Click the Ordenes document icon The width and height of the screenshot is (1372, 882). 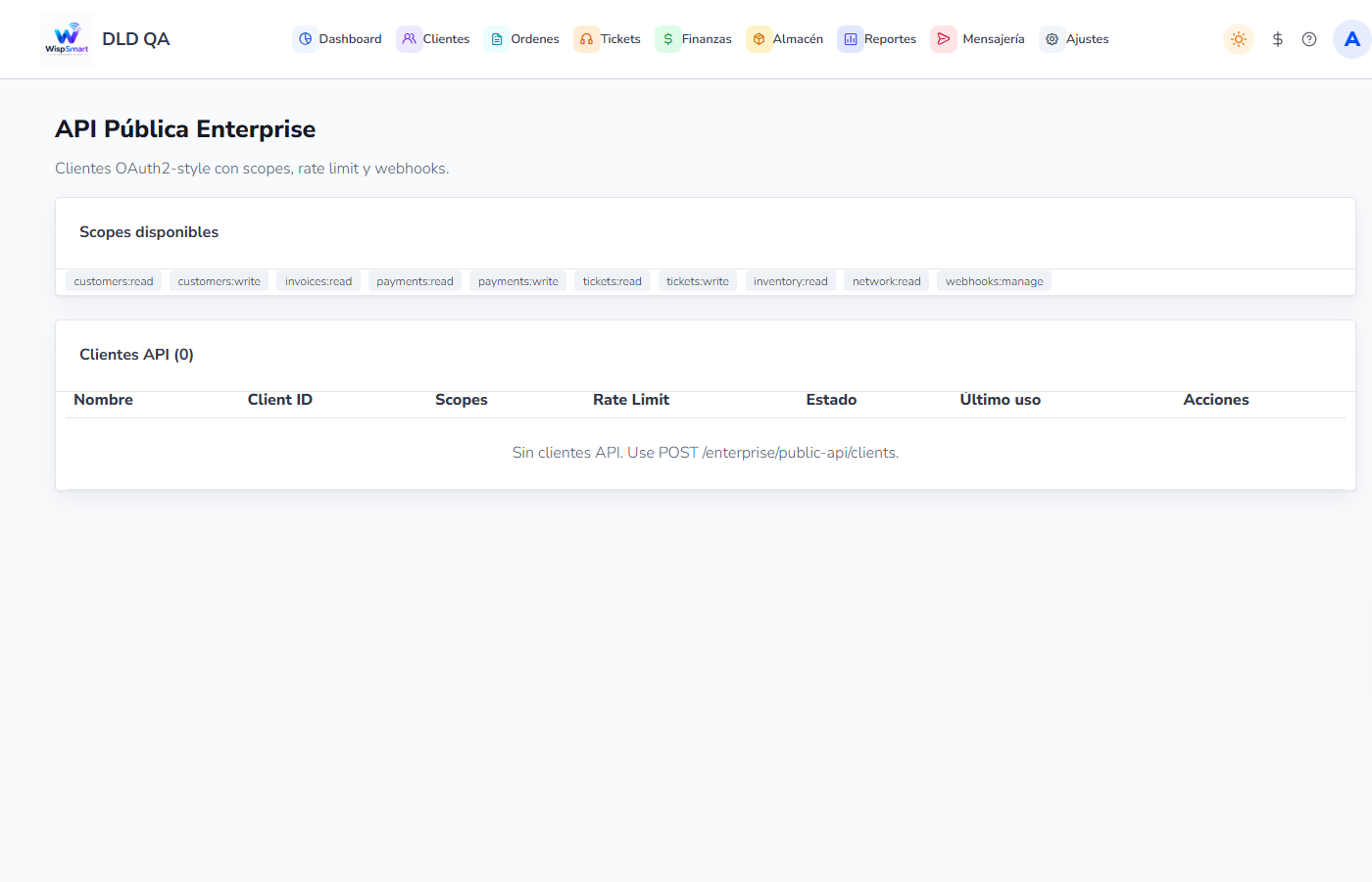pyautogui.click(x=497, y=39)
